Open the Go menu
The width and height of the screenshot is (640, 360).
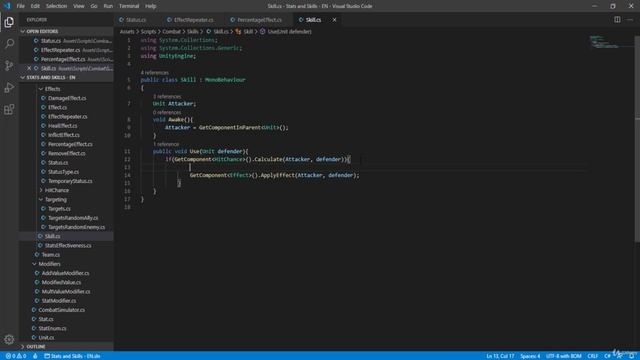pos(94,6)
